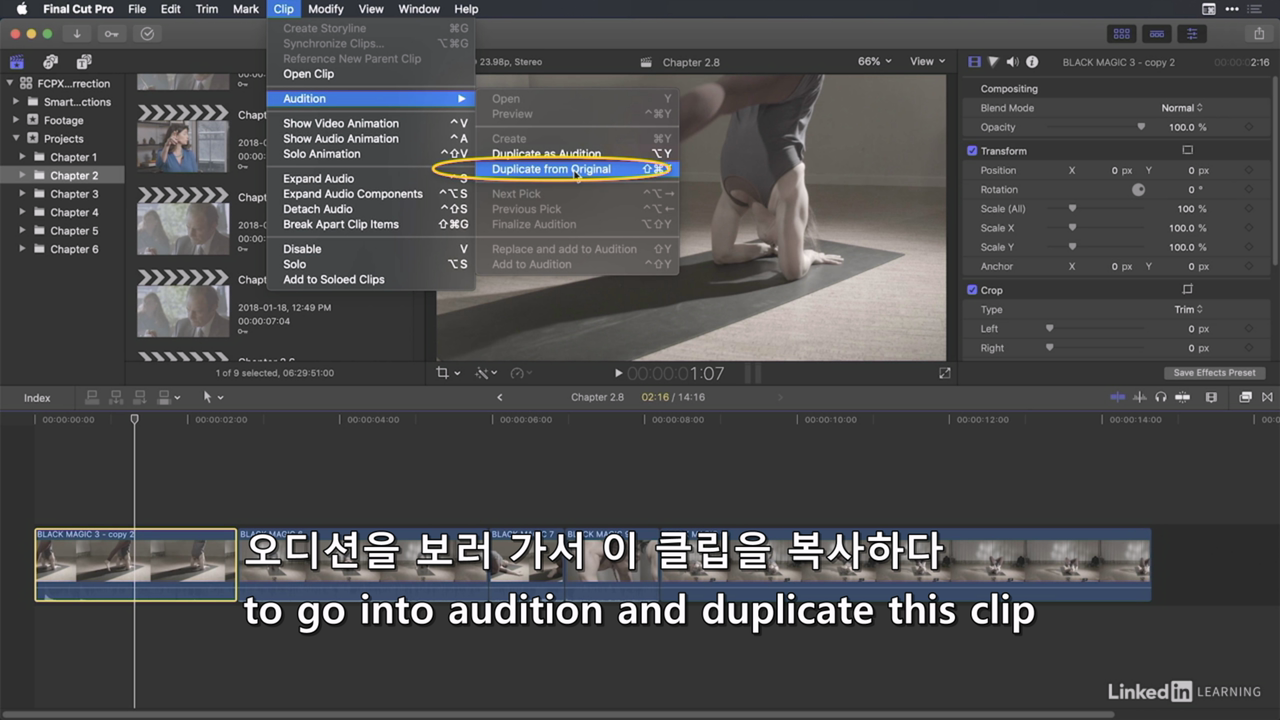Toggle the Timeline layout icon in toolbar
The image size is (1280, 720).
[1157, 33]
